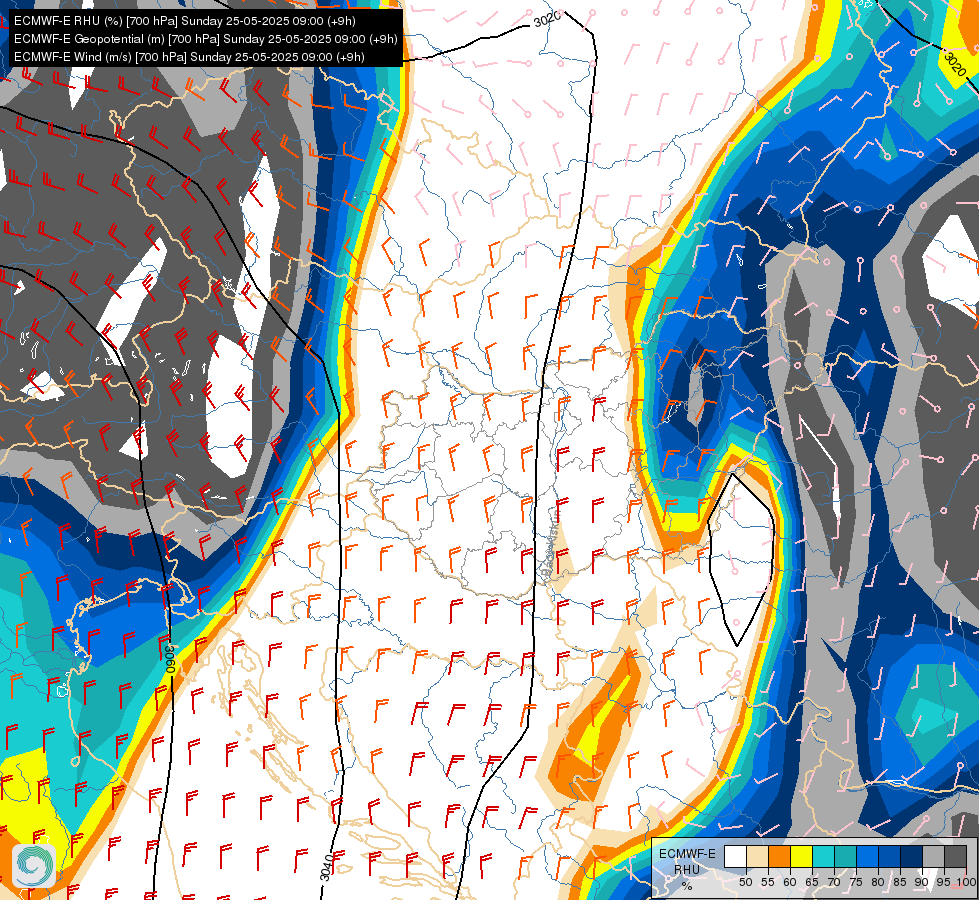Click the teal 70-75% legend swatch
The image size is (979, 900).
tap(845, 857)
